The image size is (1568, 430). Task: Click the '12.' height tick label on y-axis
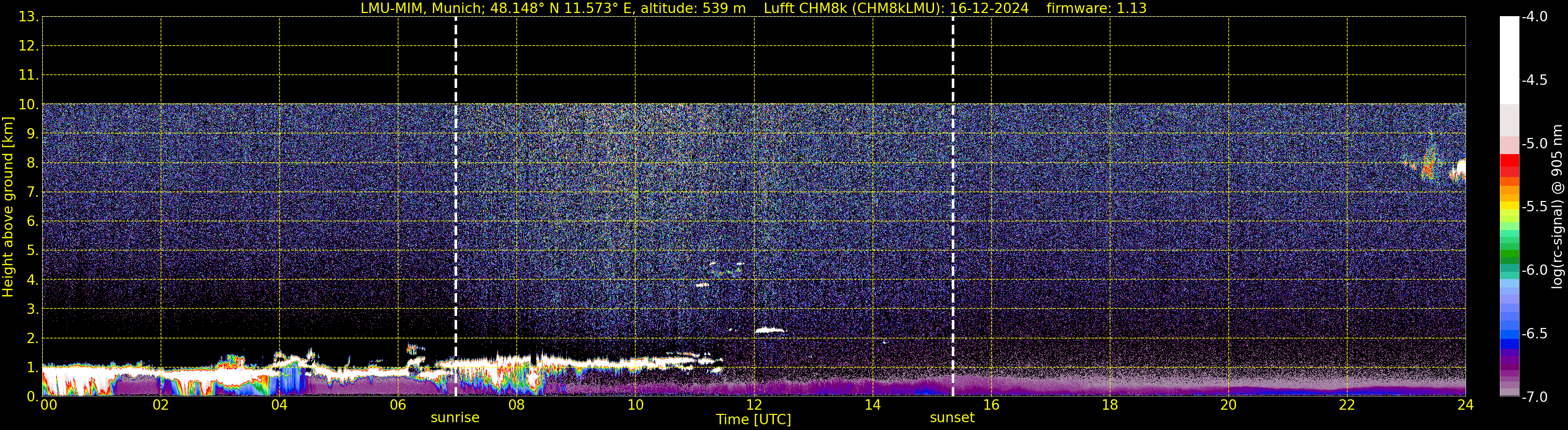[x=29, y=46]
